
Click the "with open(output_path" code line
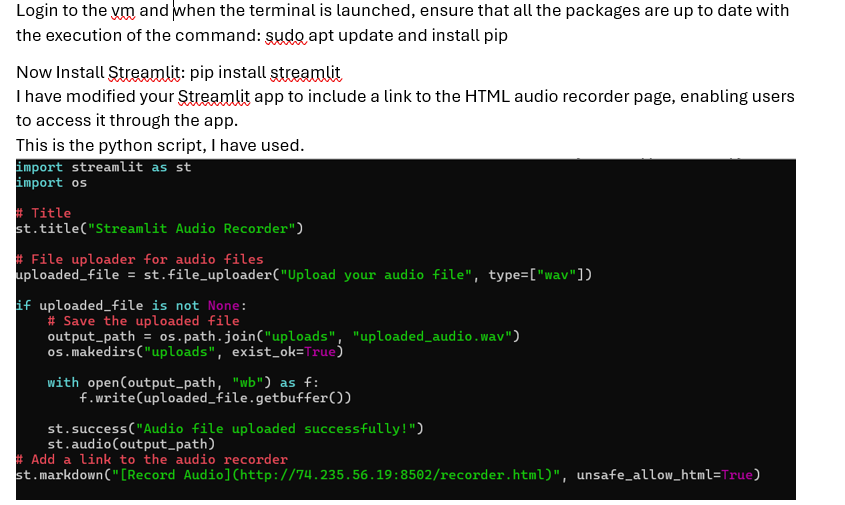[x=183, y=383]
